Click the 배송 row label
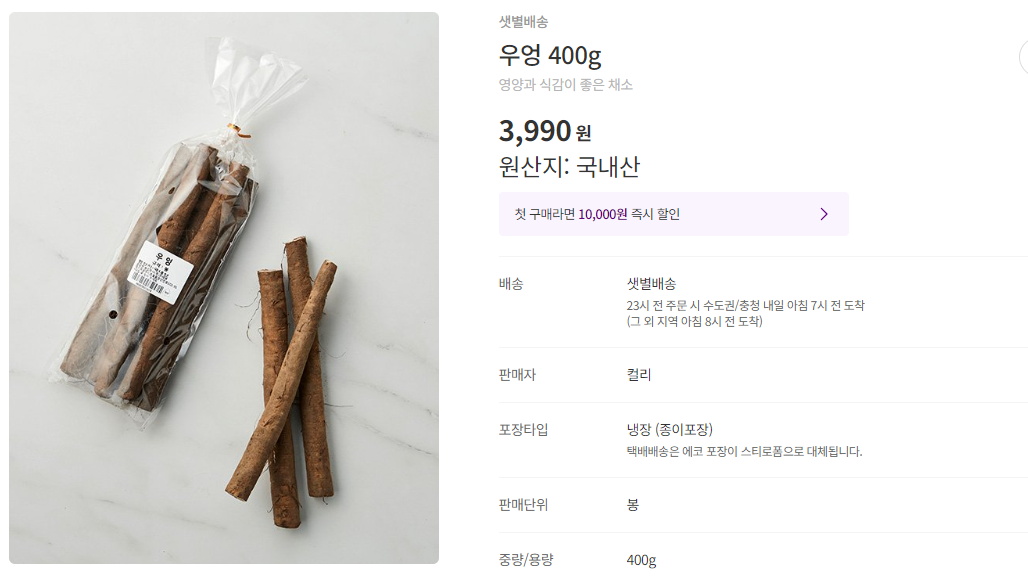Image resolution: width=1028 pixels, height=578 pixels. click(510, 284)
